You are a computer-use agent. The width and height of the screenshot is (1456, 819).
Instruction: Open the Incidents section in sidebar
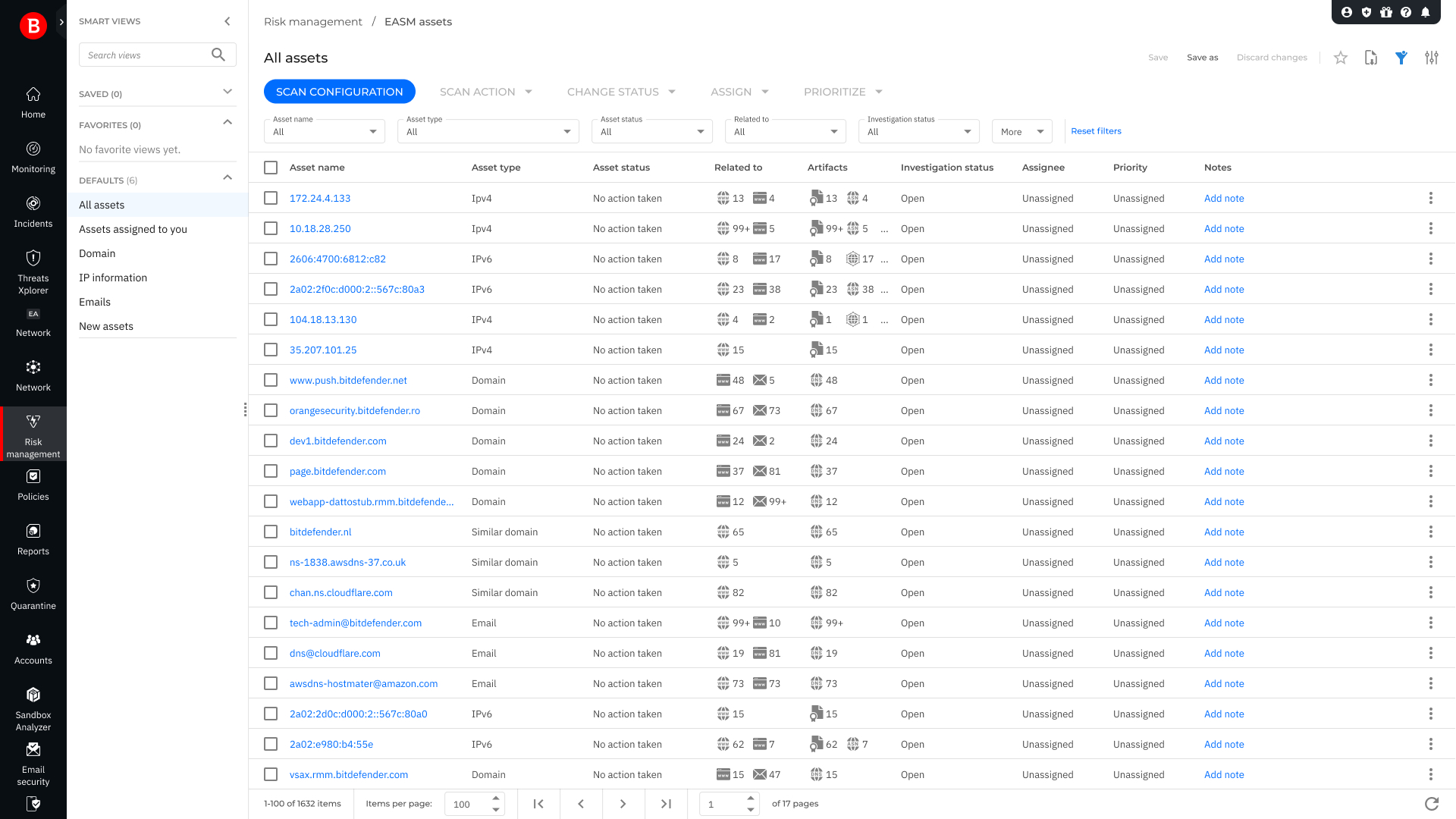pos(33,212)
